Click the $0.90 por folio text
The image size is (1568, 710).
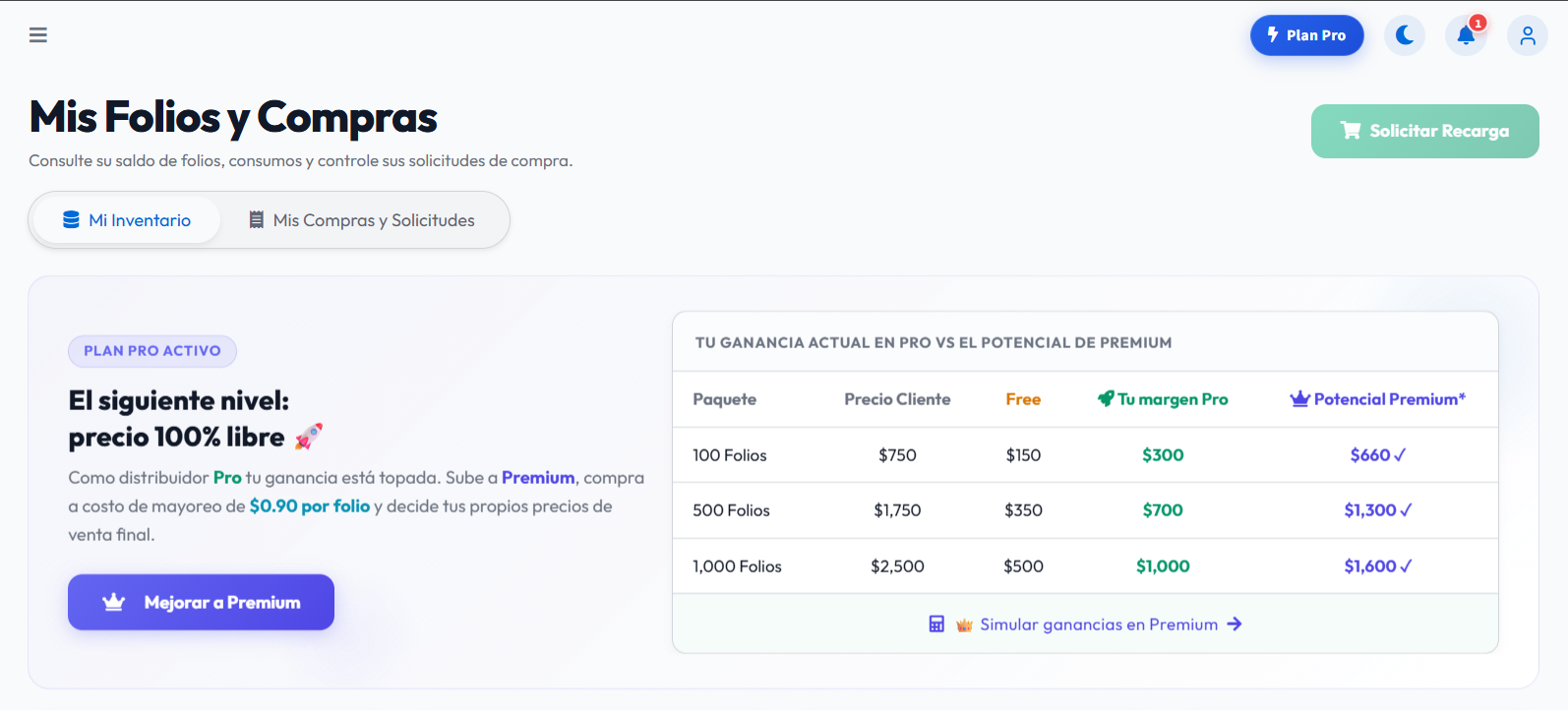point(310,506)
